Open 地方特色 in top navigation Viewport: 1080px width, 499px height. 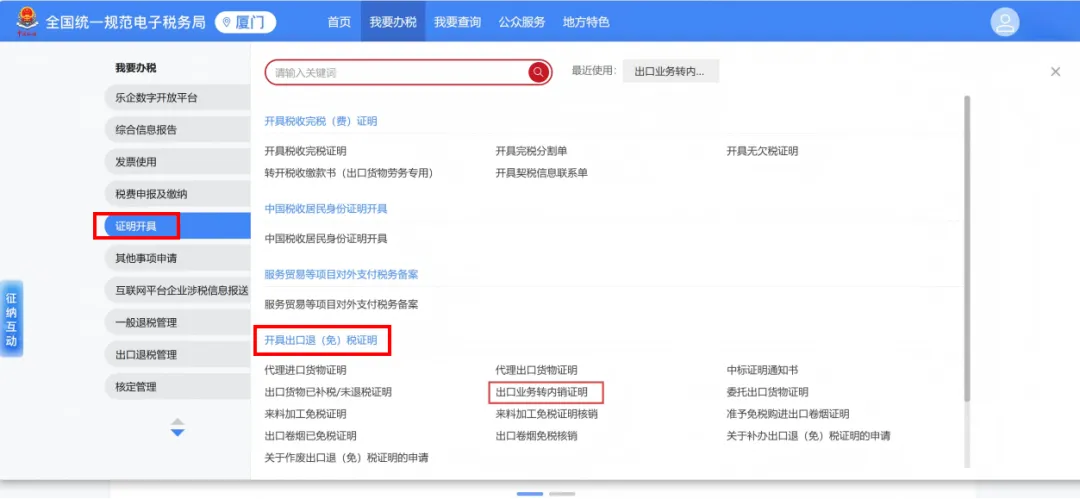point(586,22)
